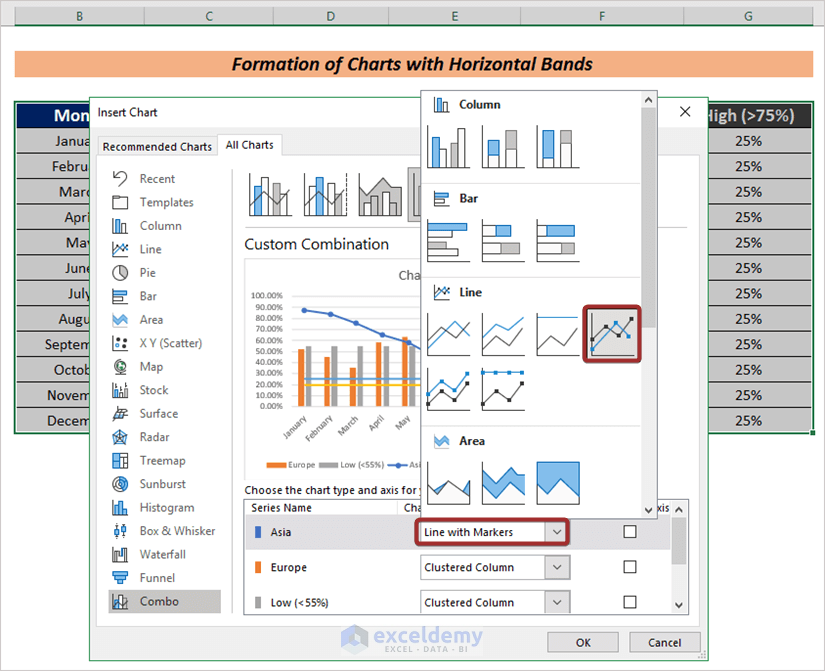825x671 pixels.
Task: Toggle secondary axis checkbox for Low (<55%)
Action: (630, 602)
